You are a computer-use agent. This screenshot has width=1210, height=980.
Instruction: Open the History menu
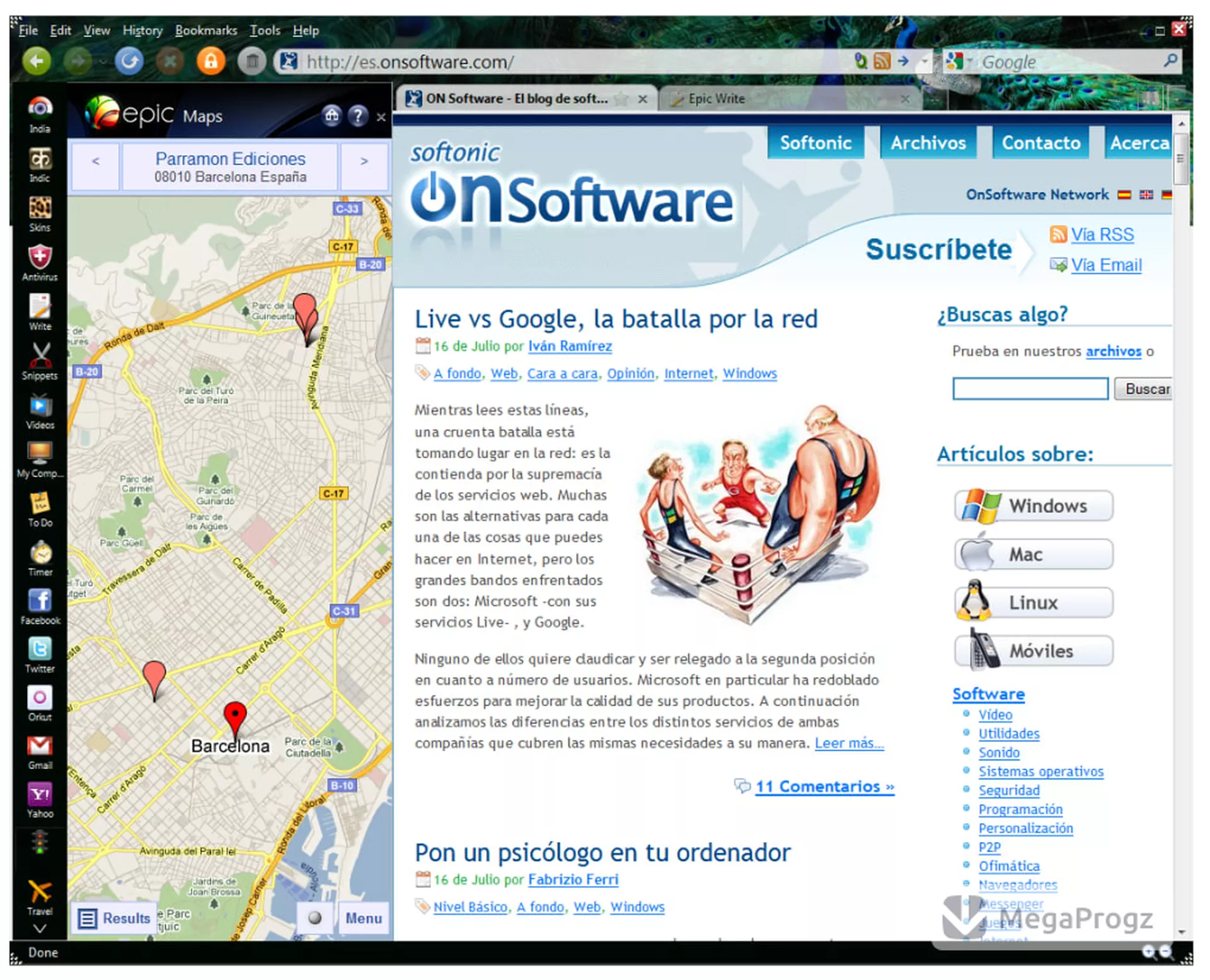coord(142,30)
